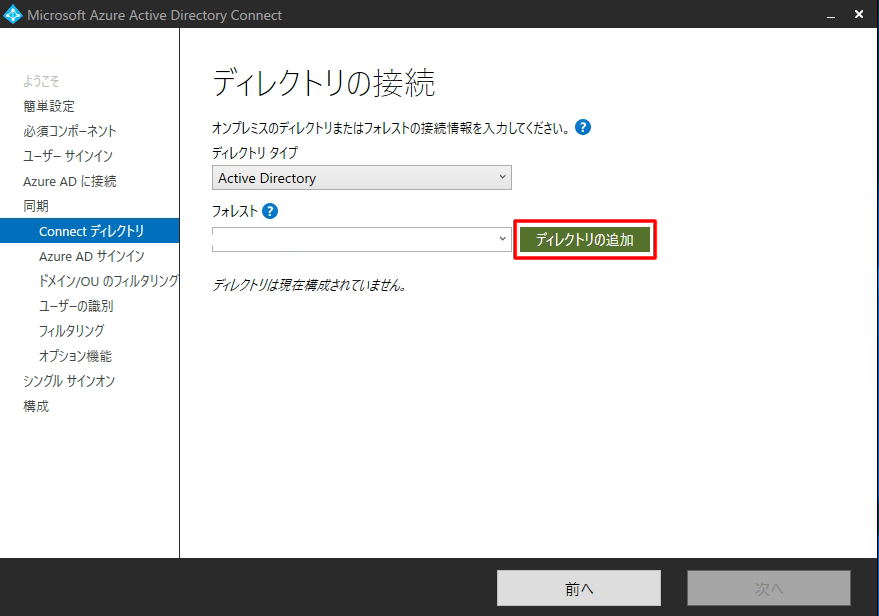The width and height of the screenshot is (879, 616).
Task: Click the ディレクトリの接続 page heading
Action: pyautogui.click(x=323, y=83)
